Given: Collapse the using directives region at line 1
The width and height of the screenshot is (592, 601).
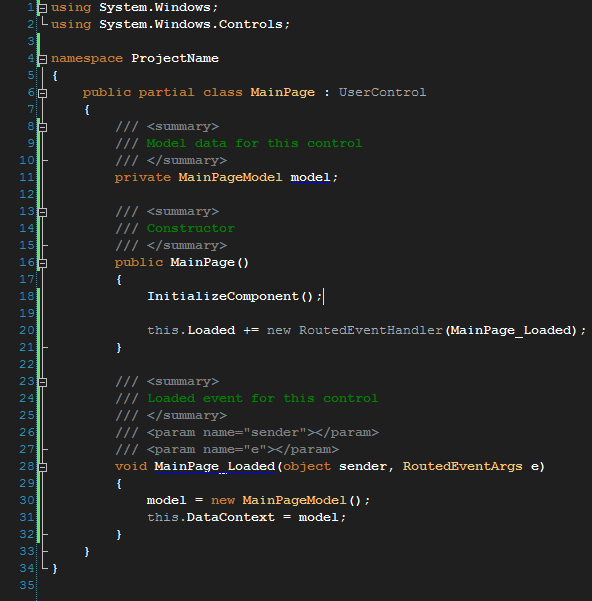Looking at the screenshot, I should pyautogui.click(x=43, y=8).
